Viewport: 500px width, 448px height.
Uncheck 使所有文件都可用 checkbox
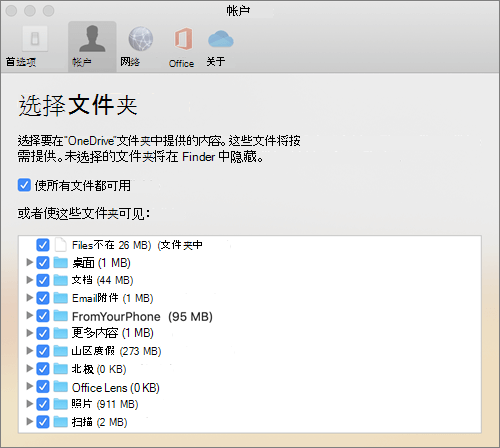tap(24, 185)
